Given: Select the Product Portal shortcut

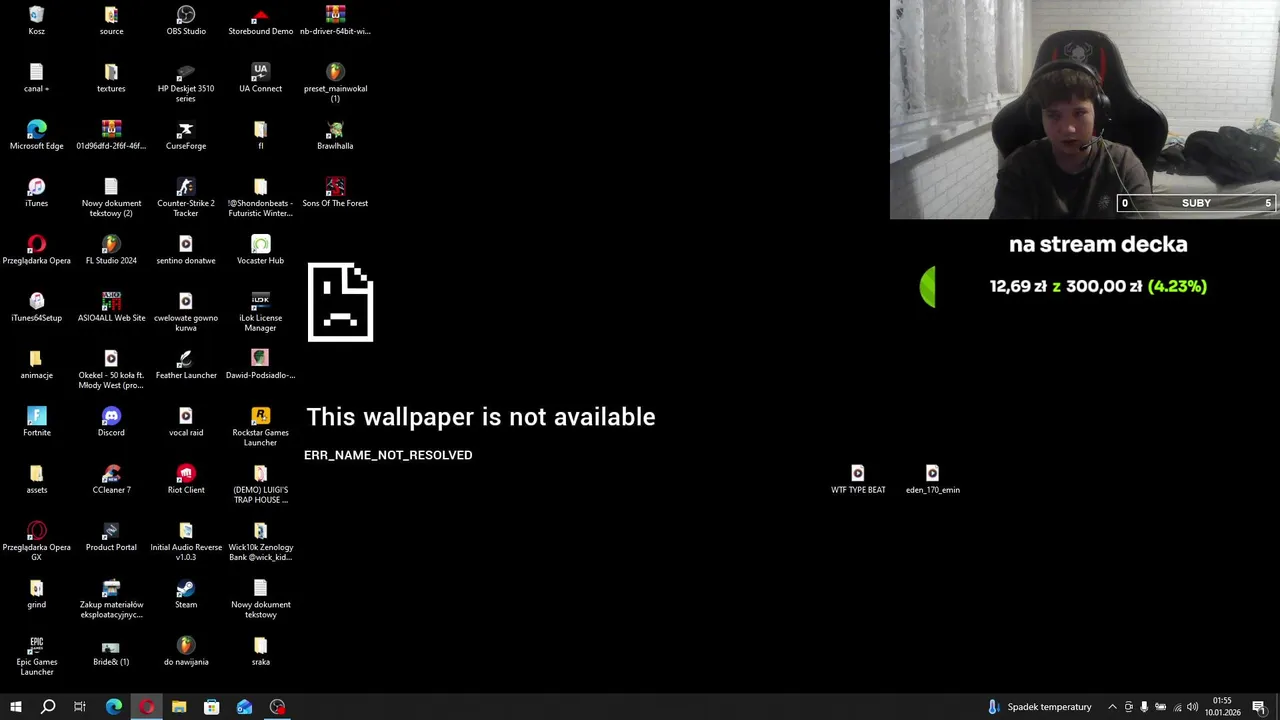Looking at the screenshot, I should 111,537.
